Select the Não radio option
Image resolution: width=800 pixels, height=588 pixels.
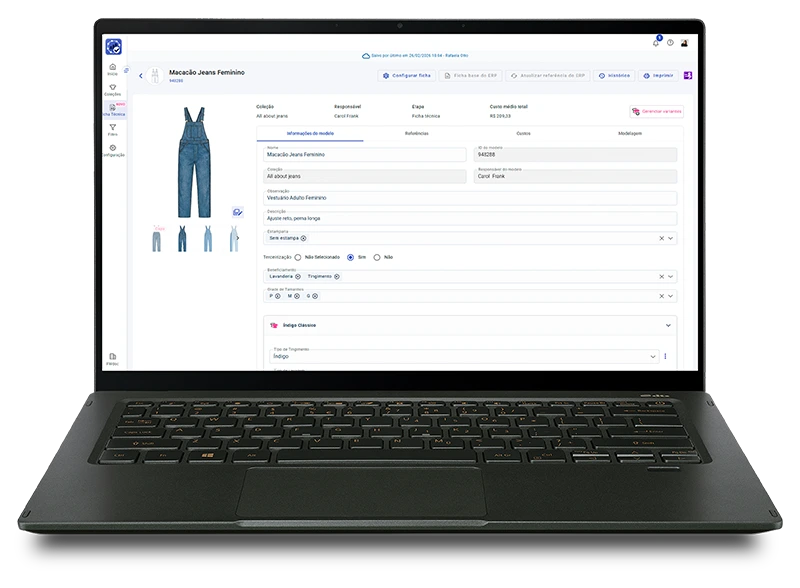[x=377, y=257]
